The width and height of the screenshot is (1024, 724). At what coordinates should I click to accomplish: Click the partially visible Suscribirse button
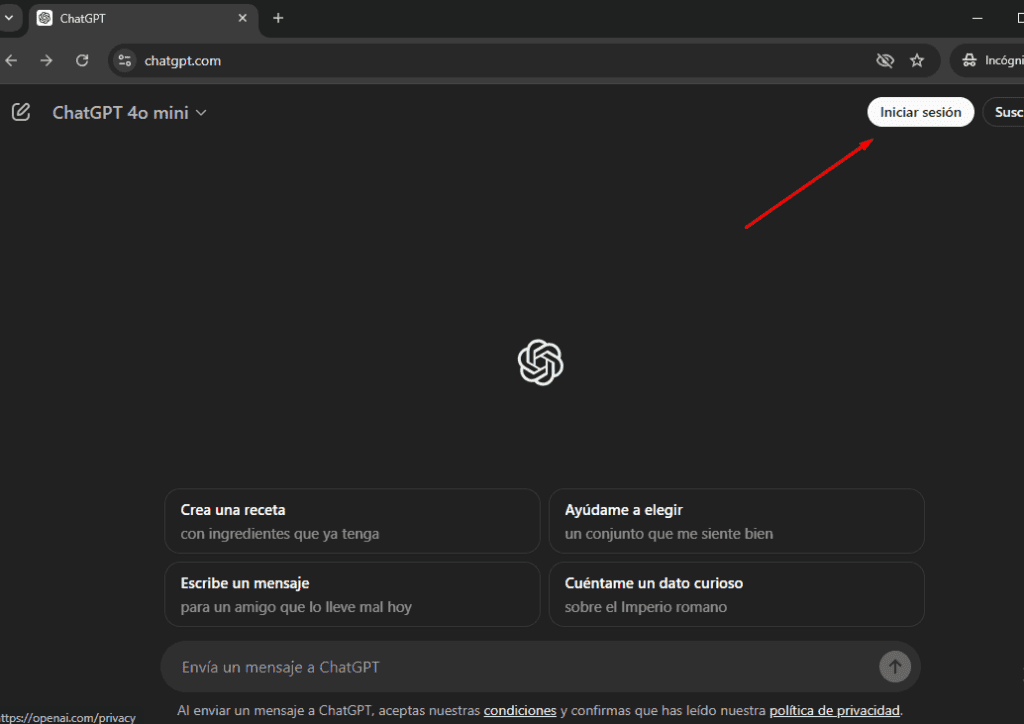[x=1004, y=112]
